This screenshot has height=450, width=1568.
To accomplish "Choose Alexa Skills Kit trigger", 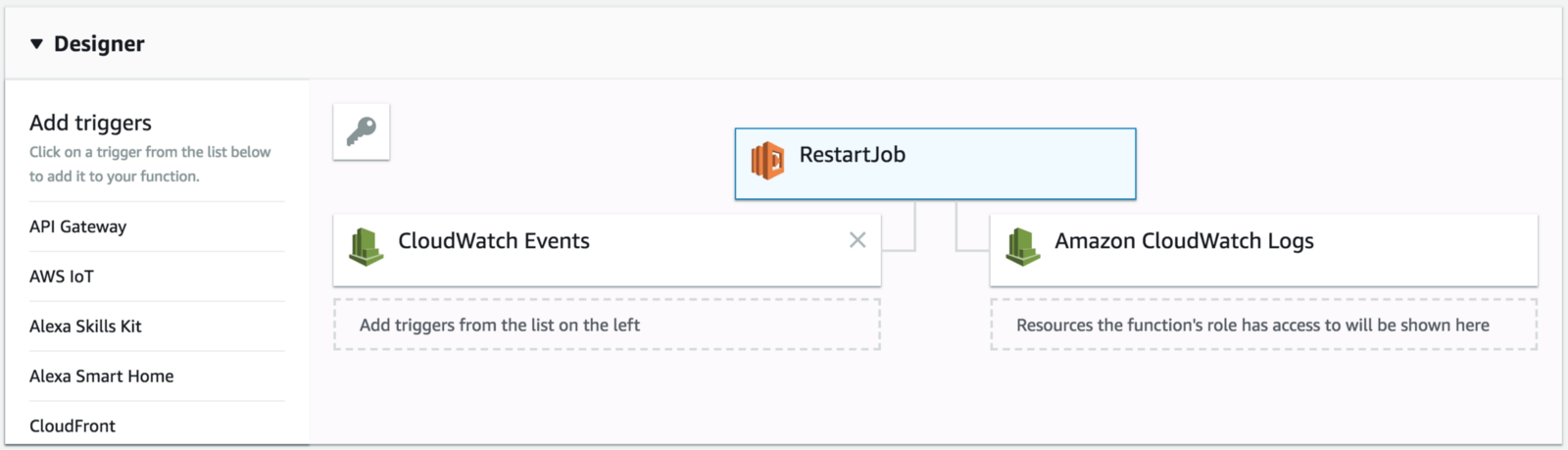I will point(85,326).
